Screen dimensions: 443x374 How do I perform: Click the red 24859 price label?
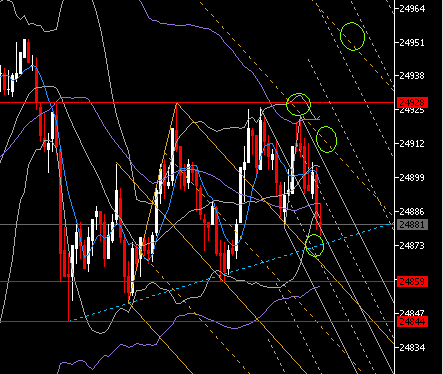[412, 282]
